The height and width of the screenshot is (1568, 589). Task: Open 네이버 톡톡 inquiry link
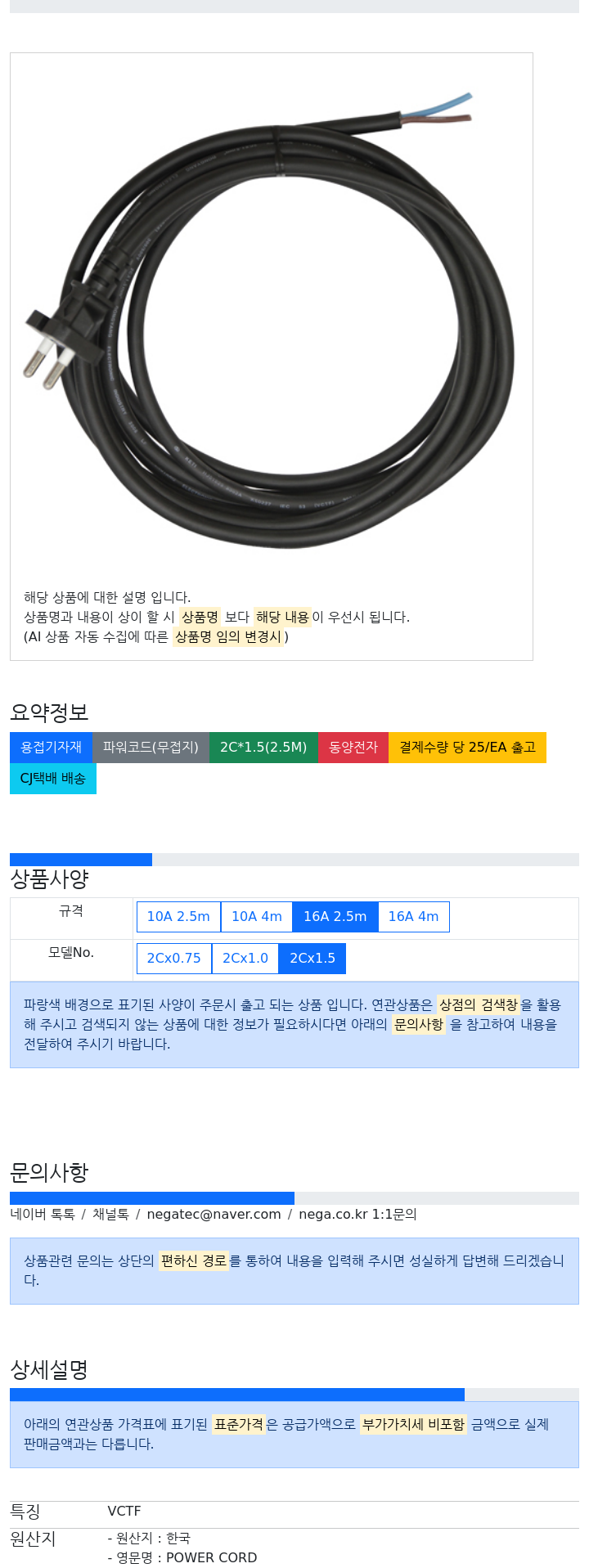(43, 1215)
